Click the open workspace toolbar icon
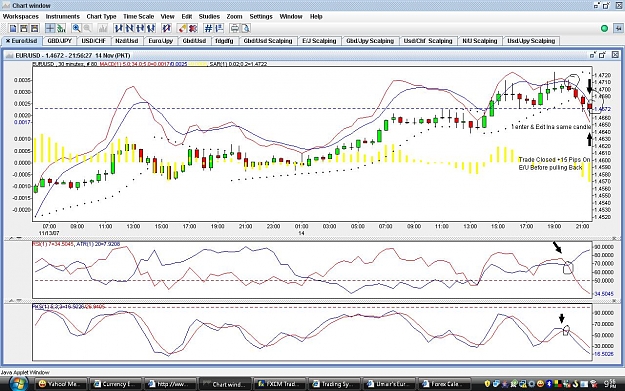Screen dimensions: 625x391 [24, 28]
